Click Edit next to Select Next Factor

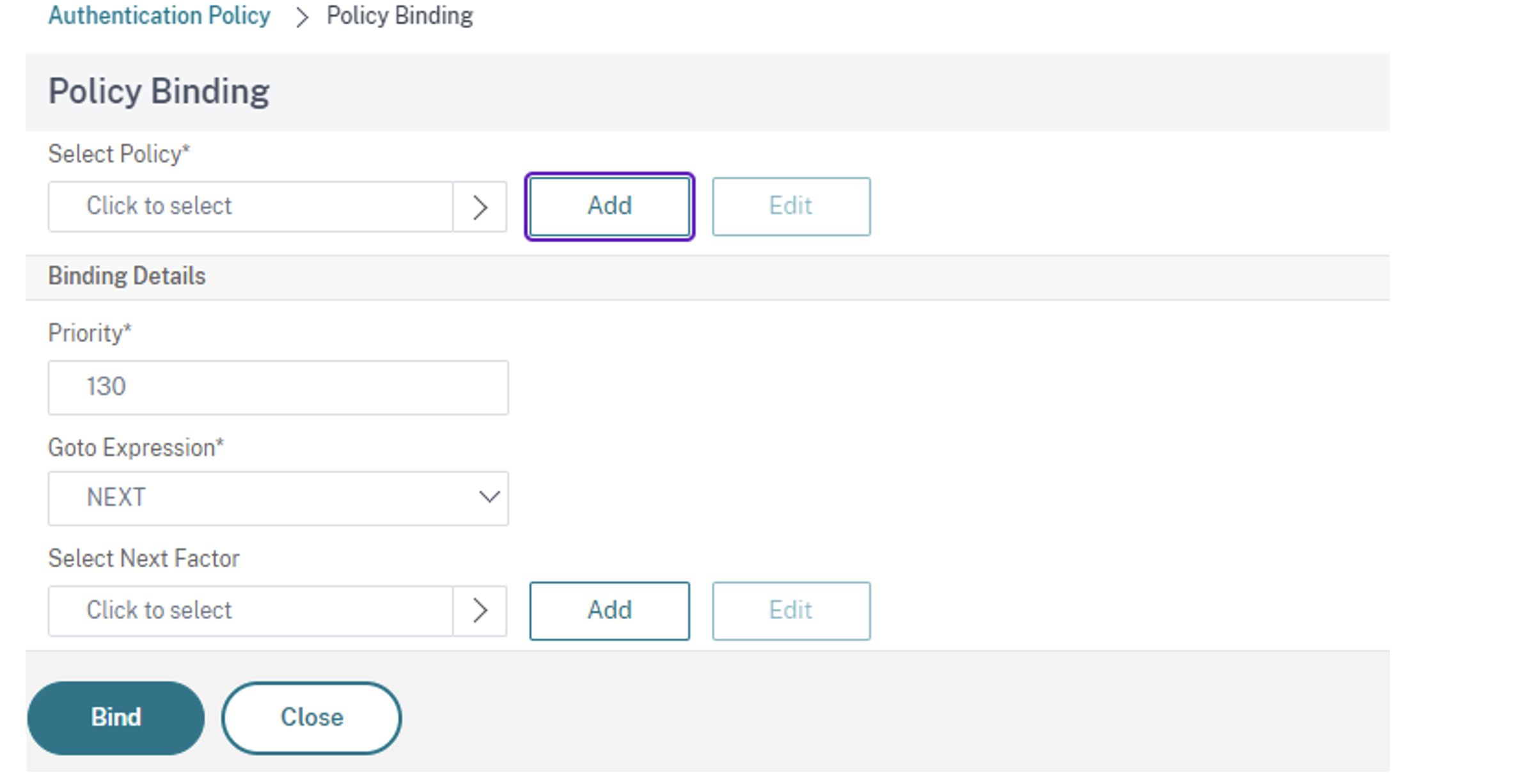click(x=790, y=611)
